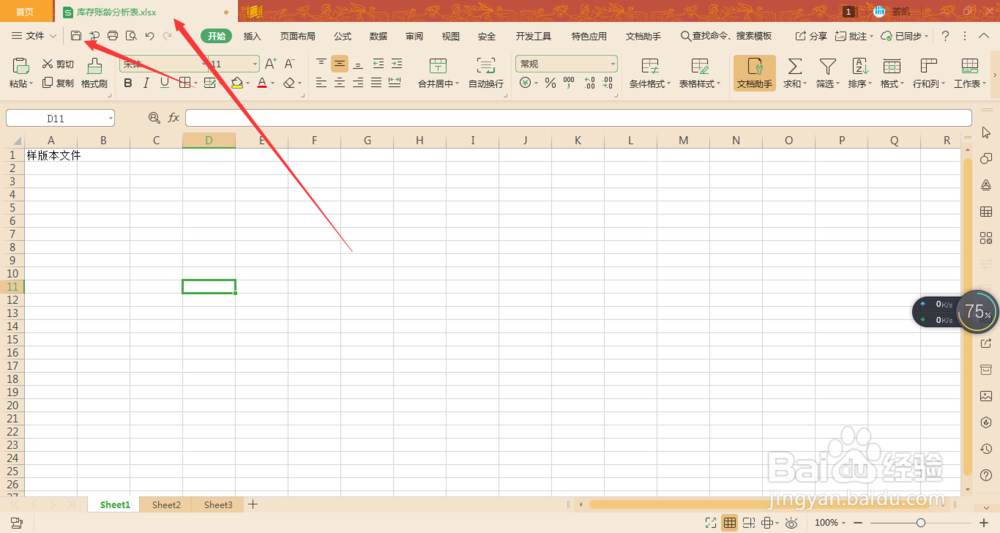Undo the last action

pyautogui.click(x=149, y=36)
